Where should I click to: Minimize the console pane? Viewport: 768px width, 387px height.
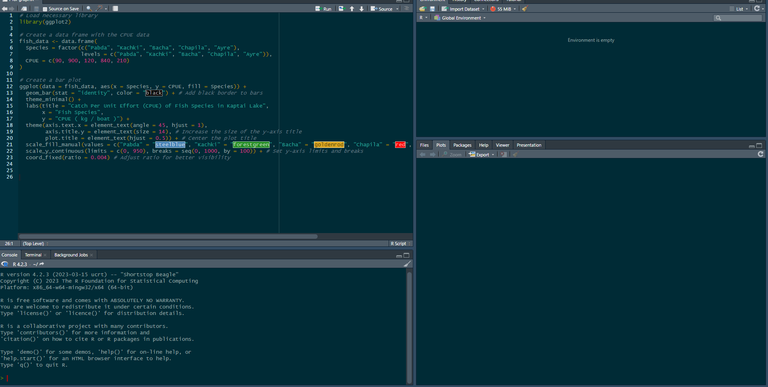399,255
